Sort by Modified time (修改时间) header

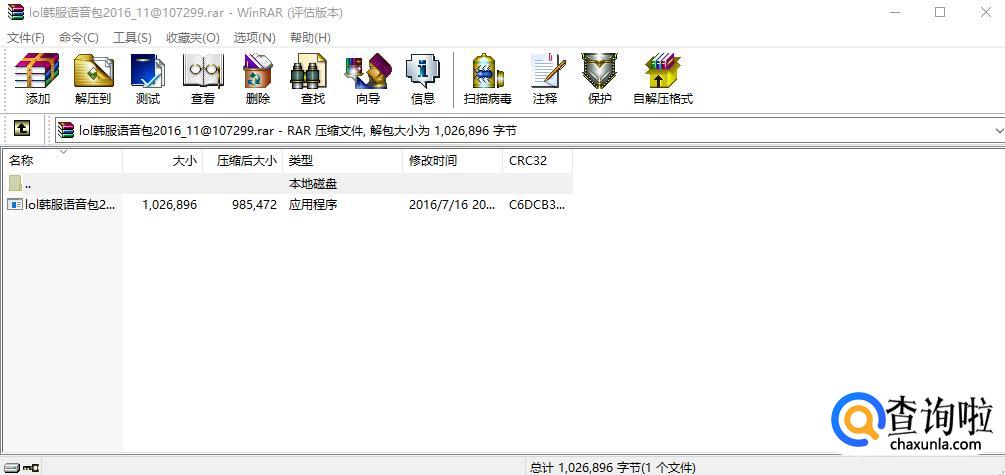(453, 161)
